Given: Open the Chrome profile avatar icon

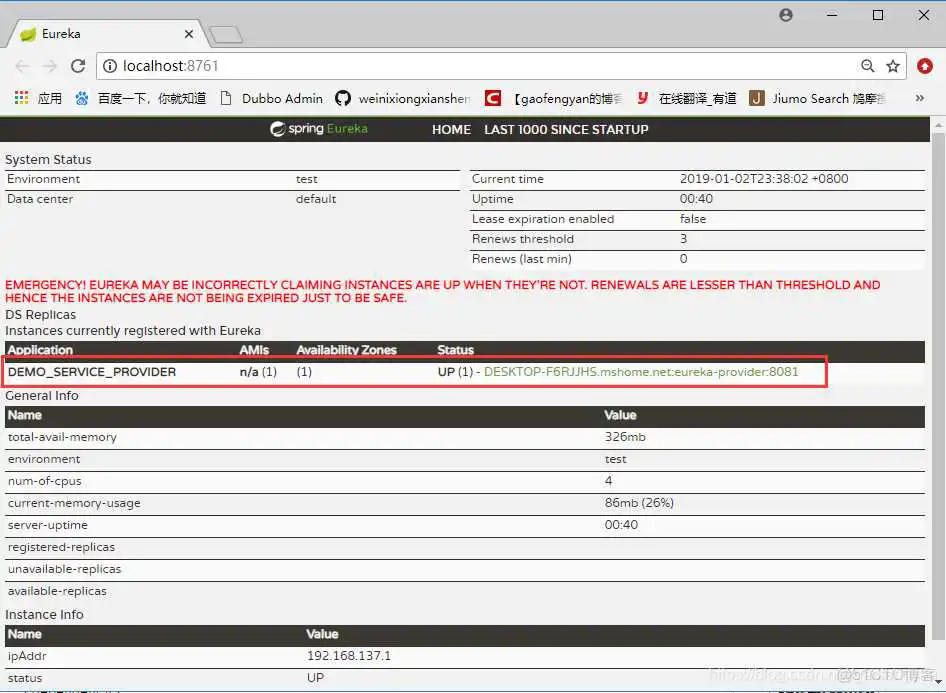Looking at the screenshot, I should pyautogui.click(x=786, y=15).
